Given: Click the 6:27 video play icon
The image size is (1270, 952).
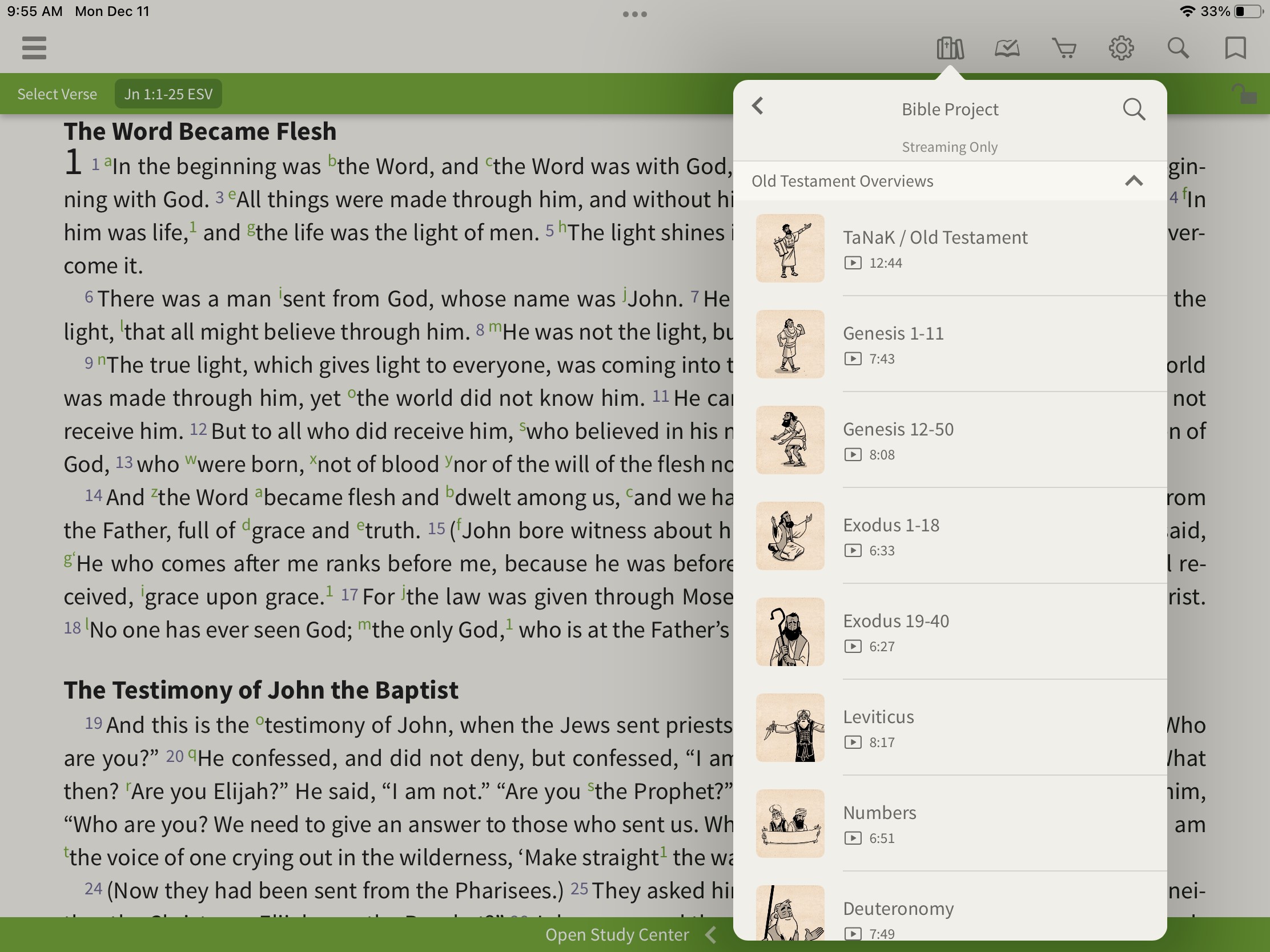Looking at the screenshot, I should (x=853, y=646).
